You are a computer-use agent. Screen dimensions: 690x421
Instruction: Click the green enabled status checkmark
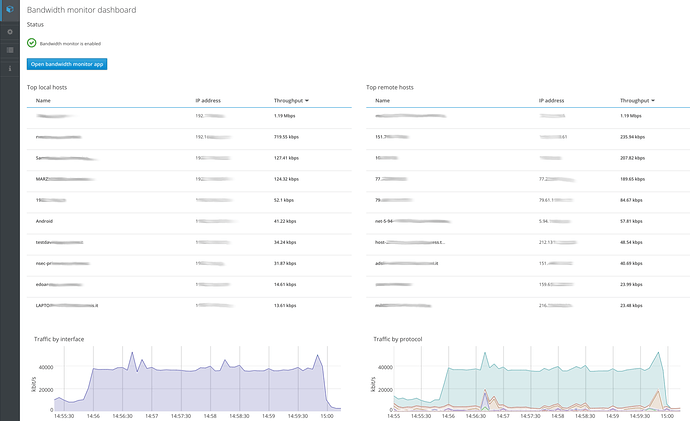tap(32, 43)
